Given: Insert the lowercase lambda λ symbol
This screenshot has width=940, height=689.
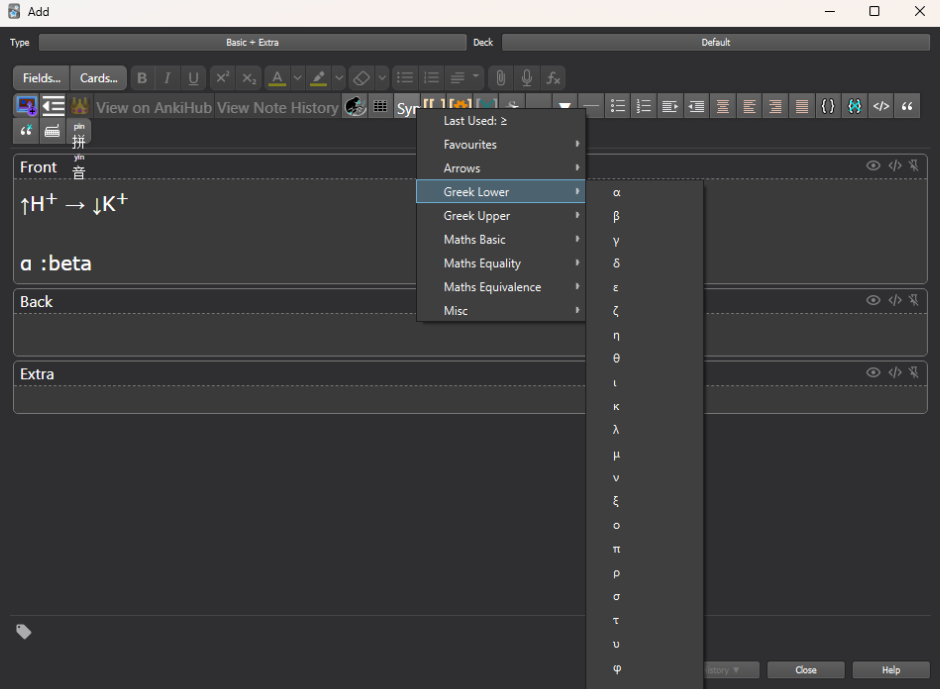Looking at the screenshot, I should coord(644,430).
